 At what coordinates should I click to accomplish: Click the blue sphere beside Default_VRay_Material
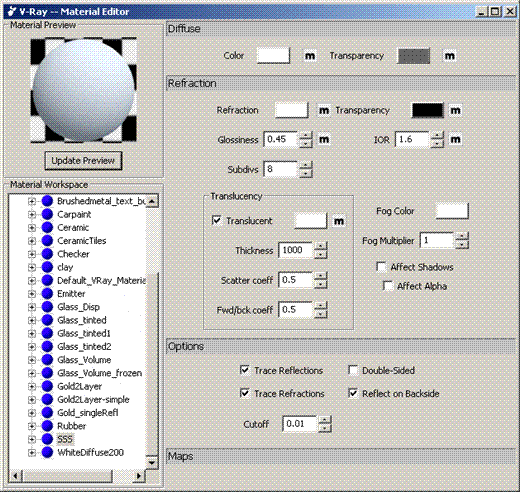[x=47, y=280]
